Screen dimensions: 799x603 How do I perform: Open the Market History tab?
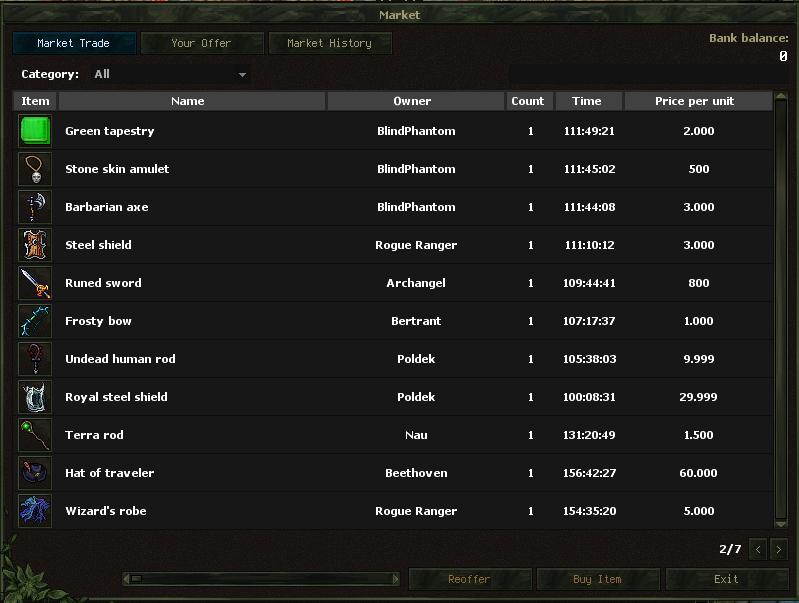point(330,43)
